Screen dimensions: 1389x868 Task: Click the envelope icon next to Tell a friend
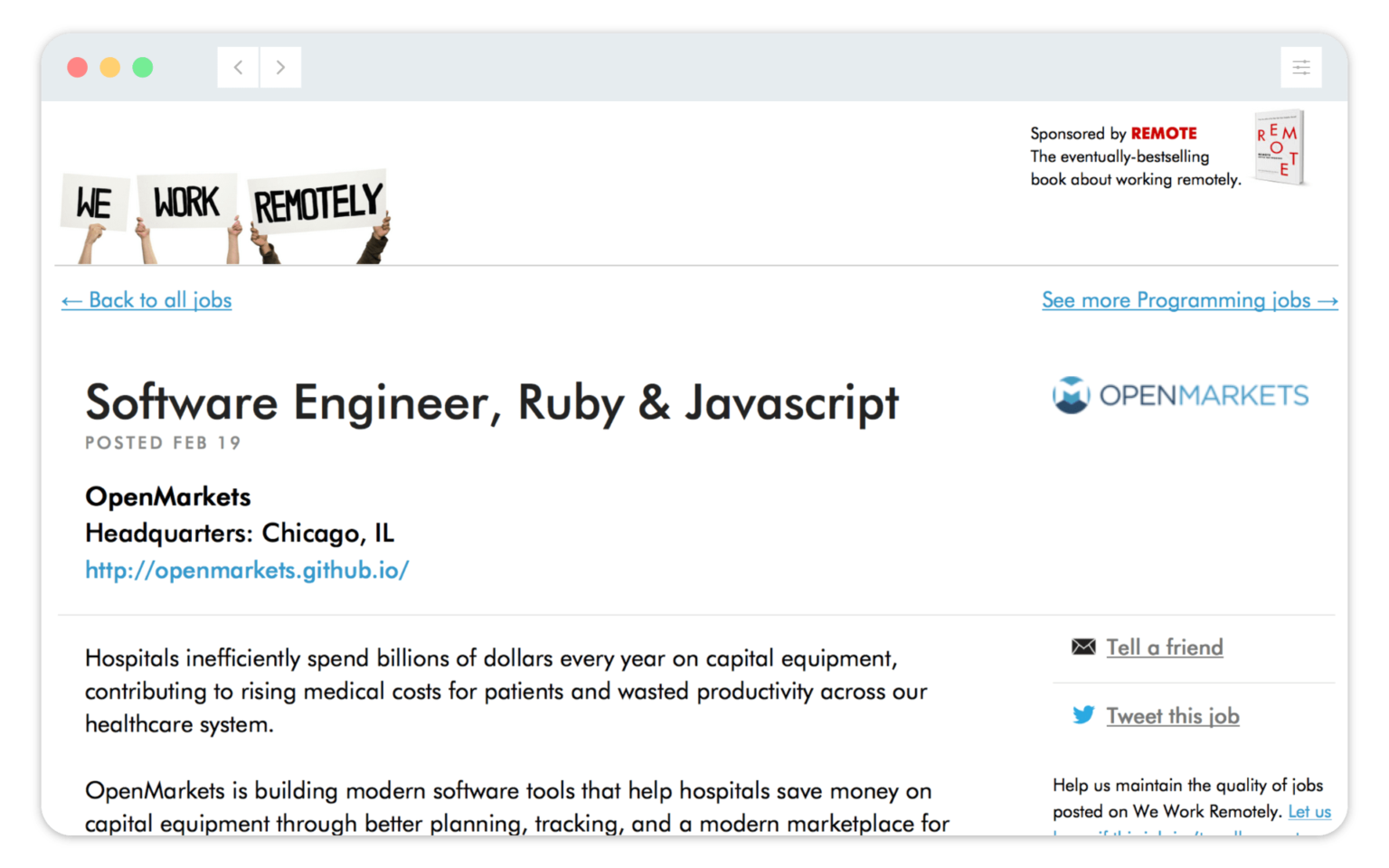click(x=1082, y=646)
